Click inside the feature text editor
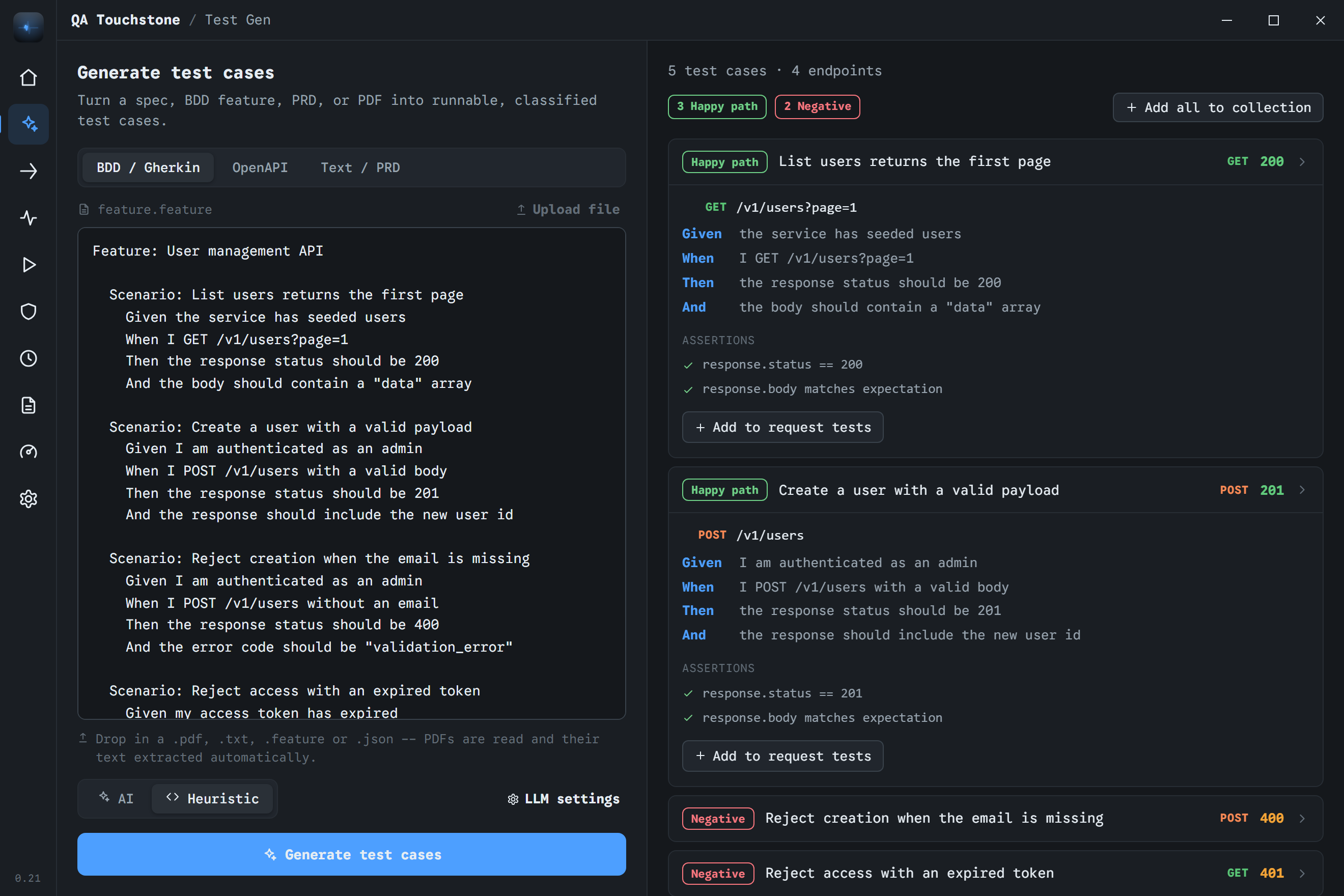The image size is (1344, 896). (351, 473)
